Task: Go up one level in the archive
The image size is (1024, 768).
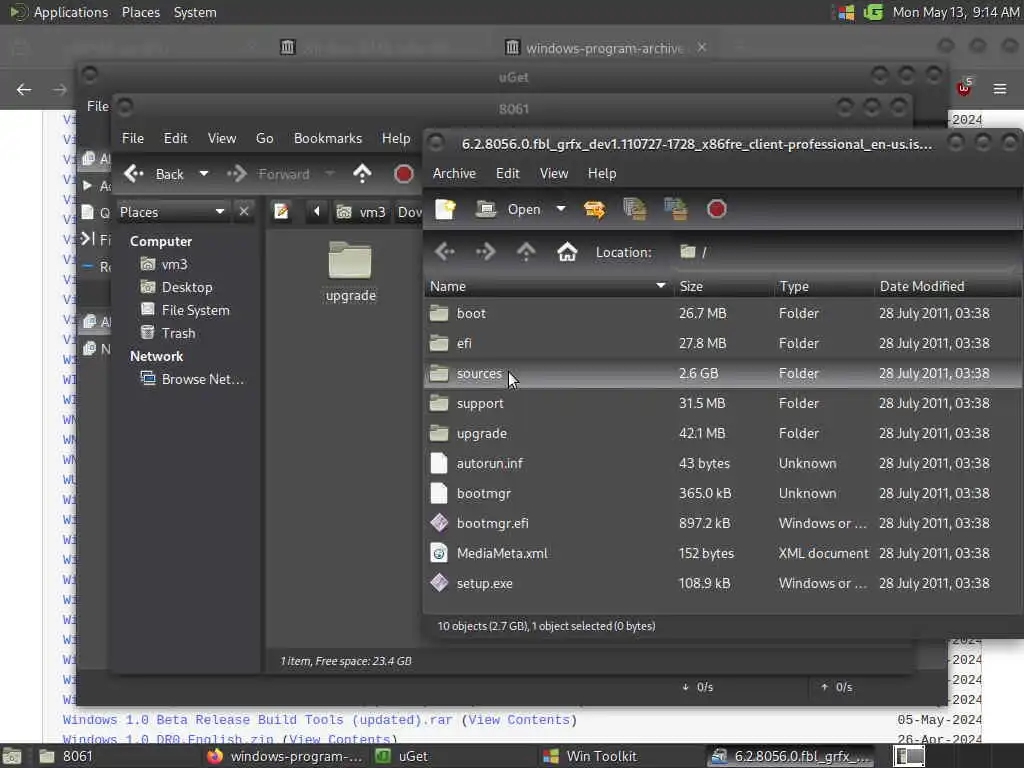Action: (526, 251)
